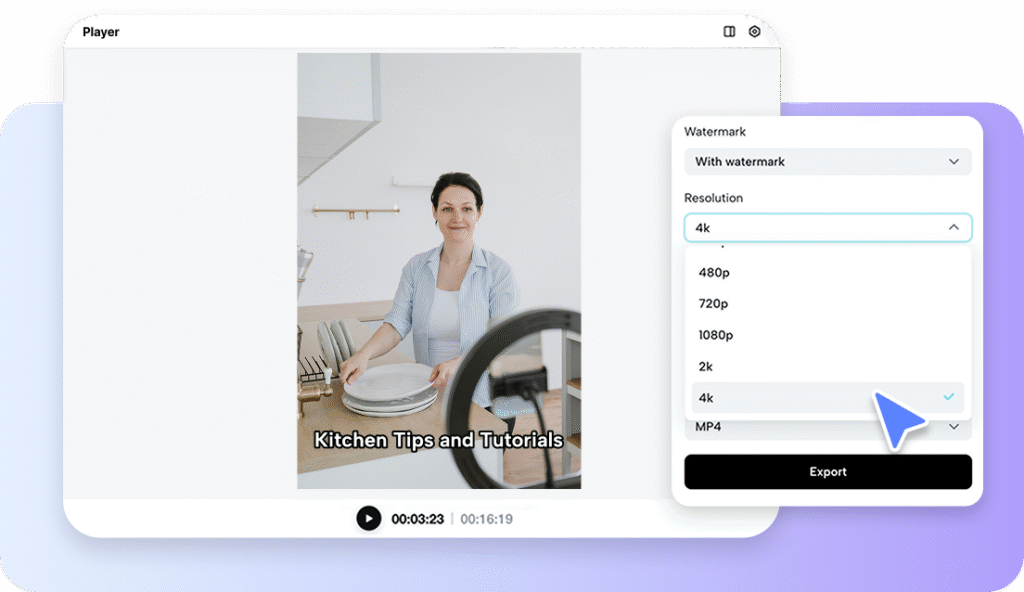Click the split-view layout icon in Player header
Screen dimensions: 1024x592
coord(729,32)
